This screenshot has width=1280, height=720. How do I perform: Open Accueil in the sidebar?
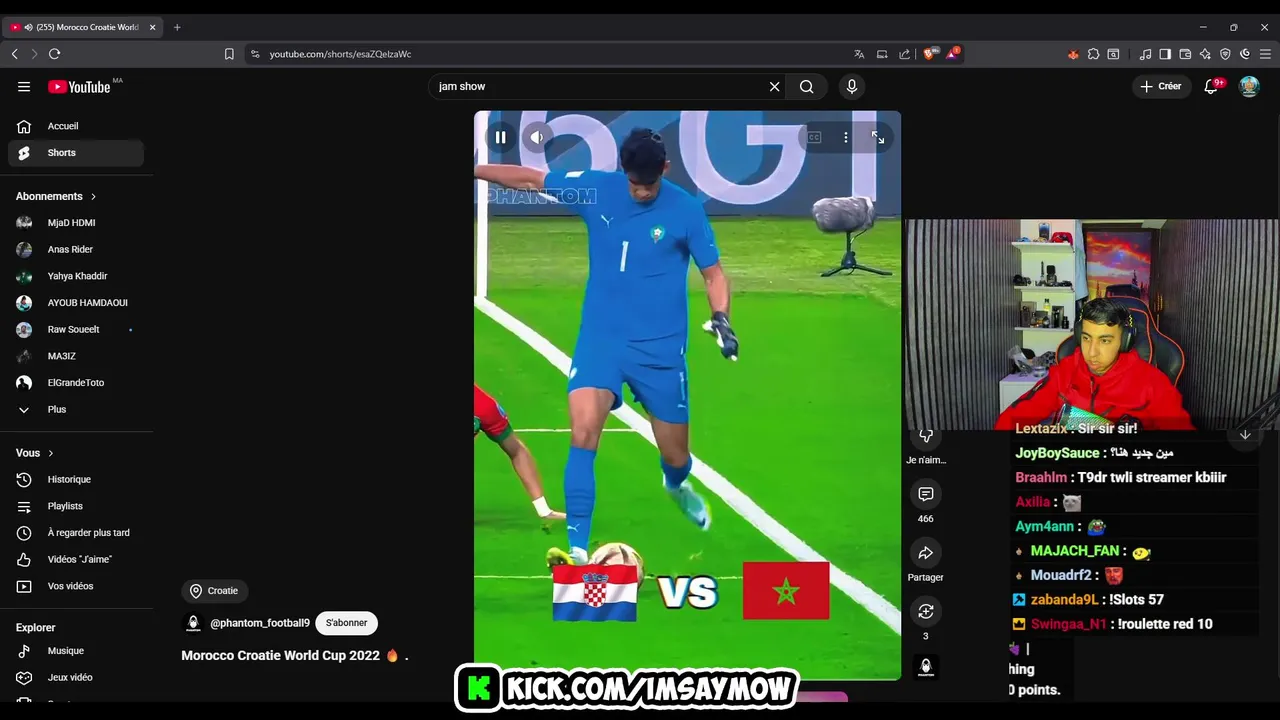76,126
